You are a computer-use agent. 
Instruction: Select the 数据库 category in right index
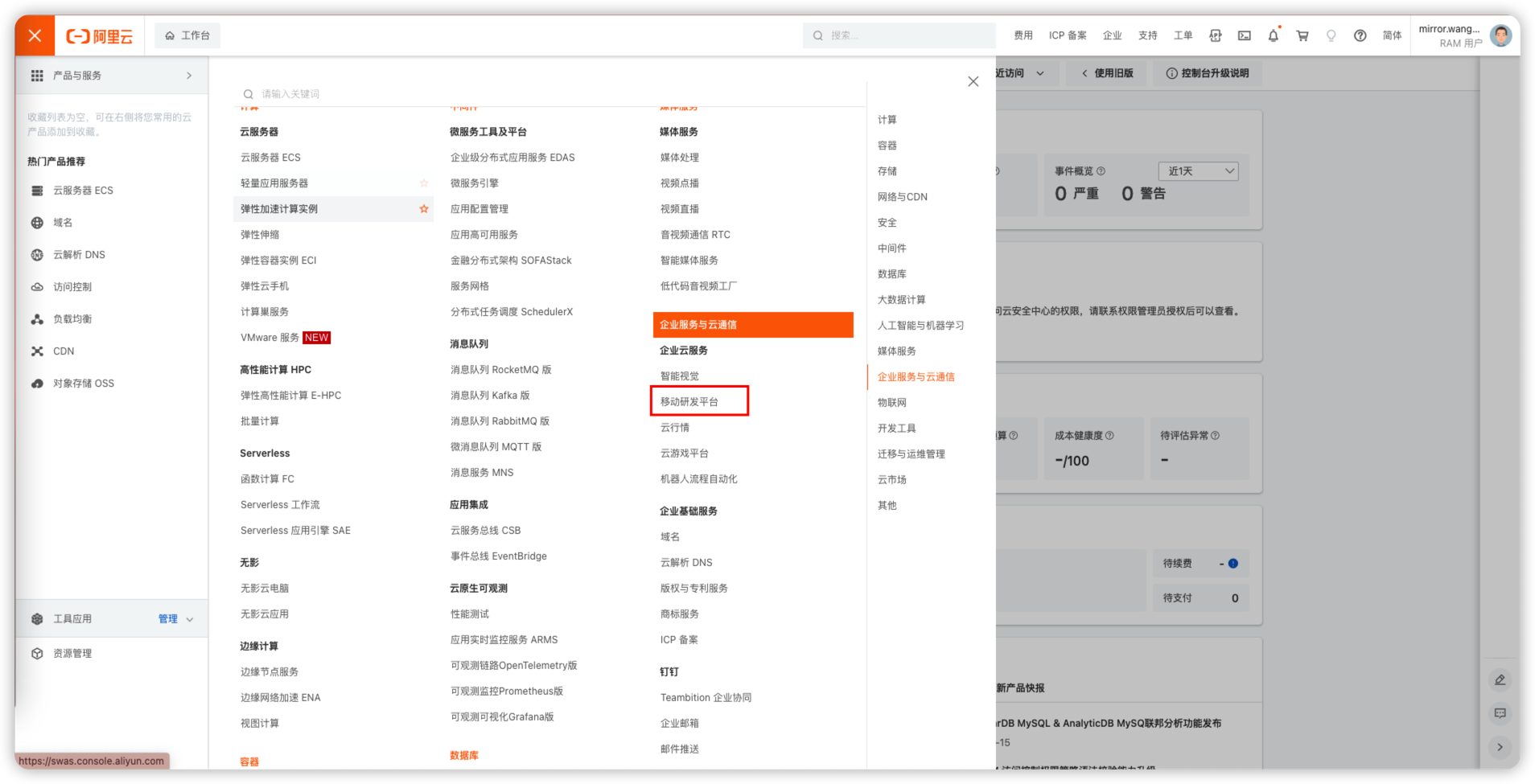pyautogui.click(x=892, y=274)
